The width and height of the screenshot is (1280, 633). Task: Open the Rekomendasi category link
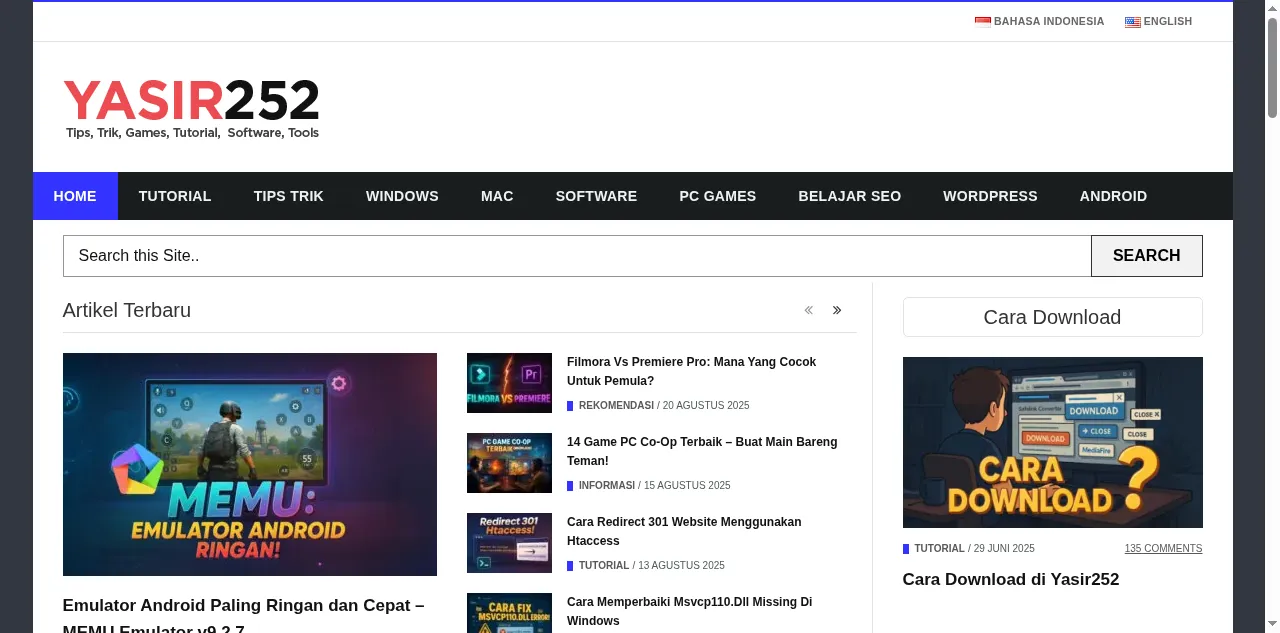616,405
